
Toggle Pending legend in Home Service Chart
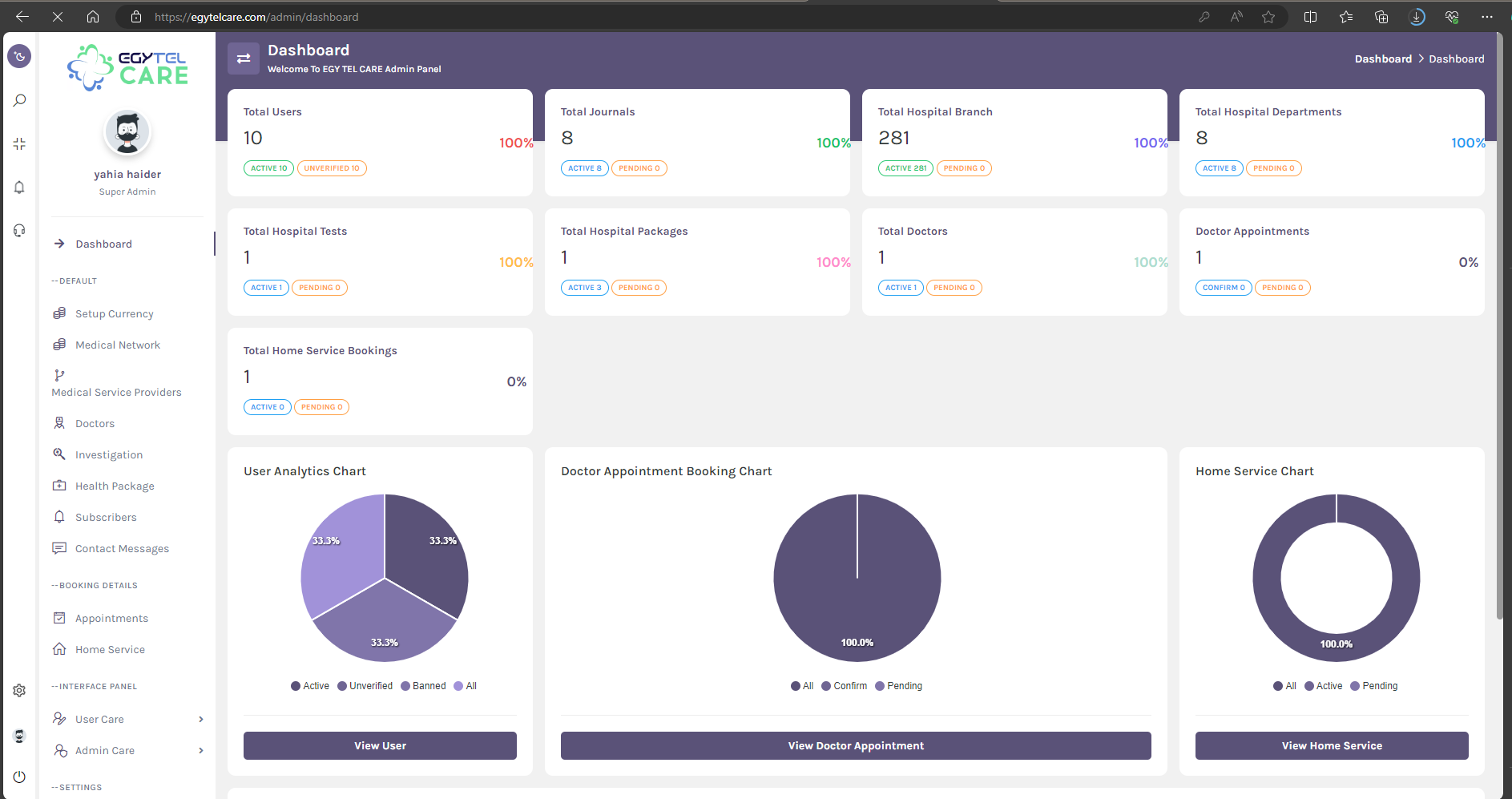(1374, 686)
